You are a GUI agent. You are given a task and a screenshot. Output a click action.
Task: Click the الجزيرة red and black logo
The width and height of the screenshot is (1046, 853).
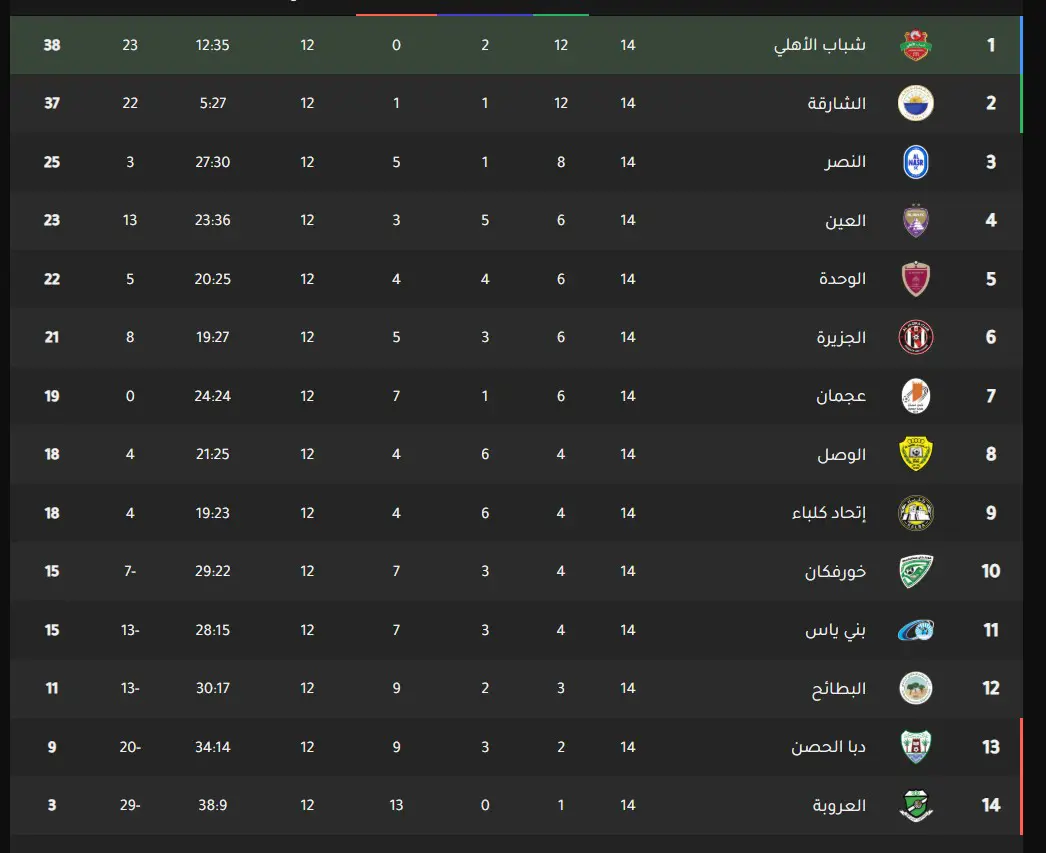(x=915, y=337)
